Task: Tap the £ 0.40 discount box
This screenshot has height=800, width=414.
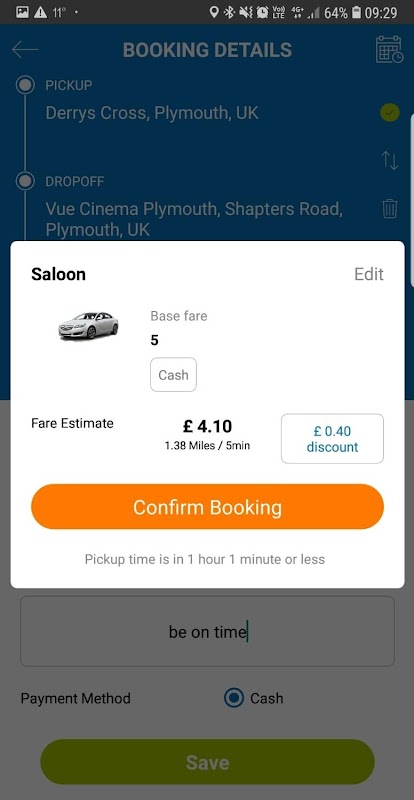Action: coord(332,439)
